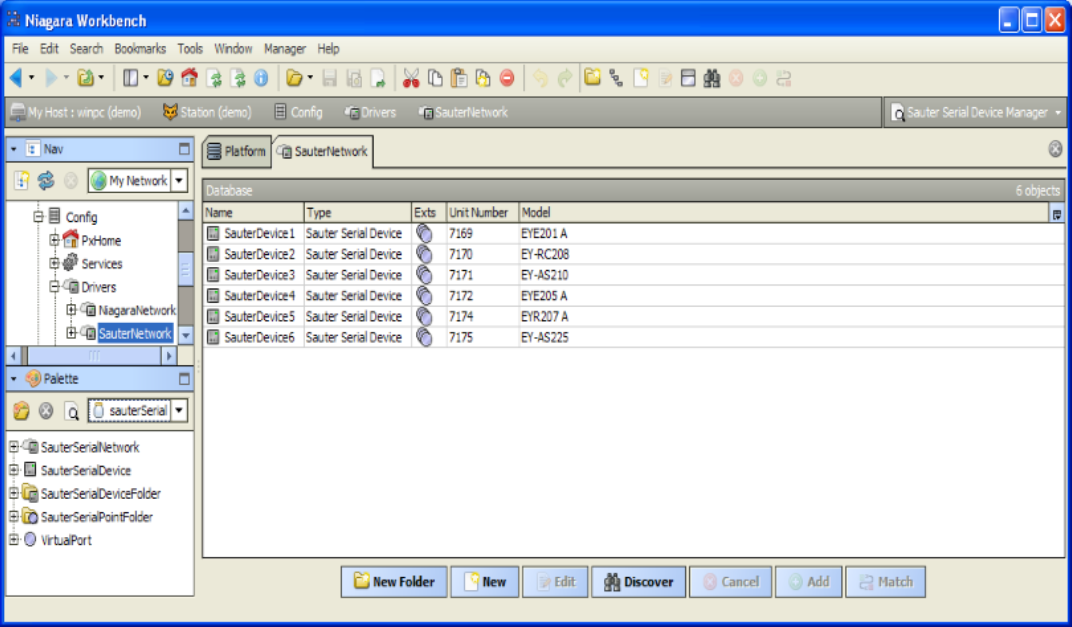This screenshot has width=1072, height=627.
Task: Open the Tools menu
Action: [x=190, y=49]
